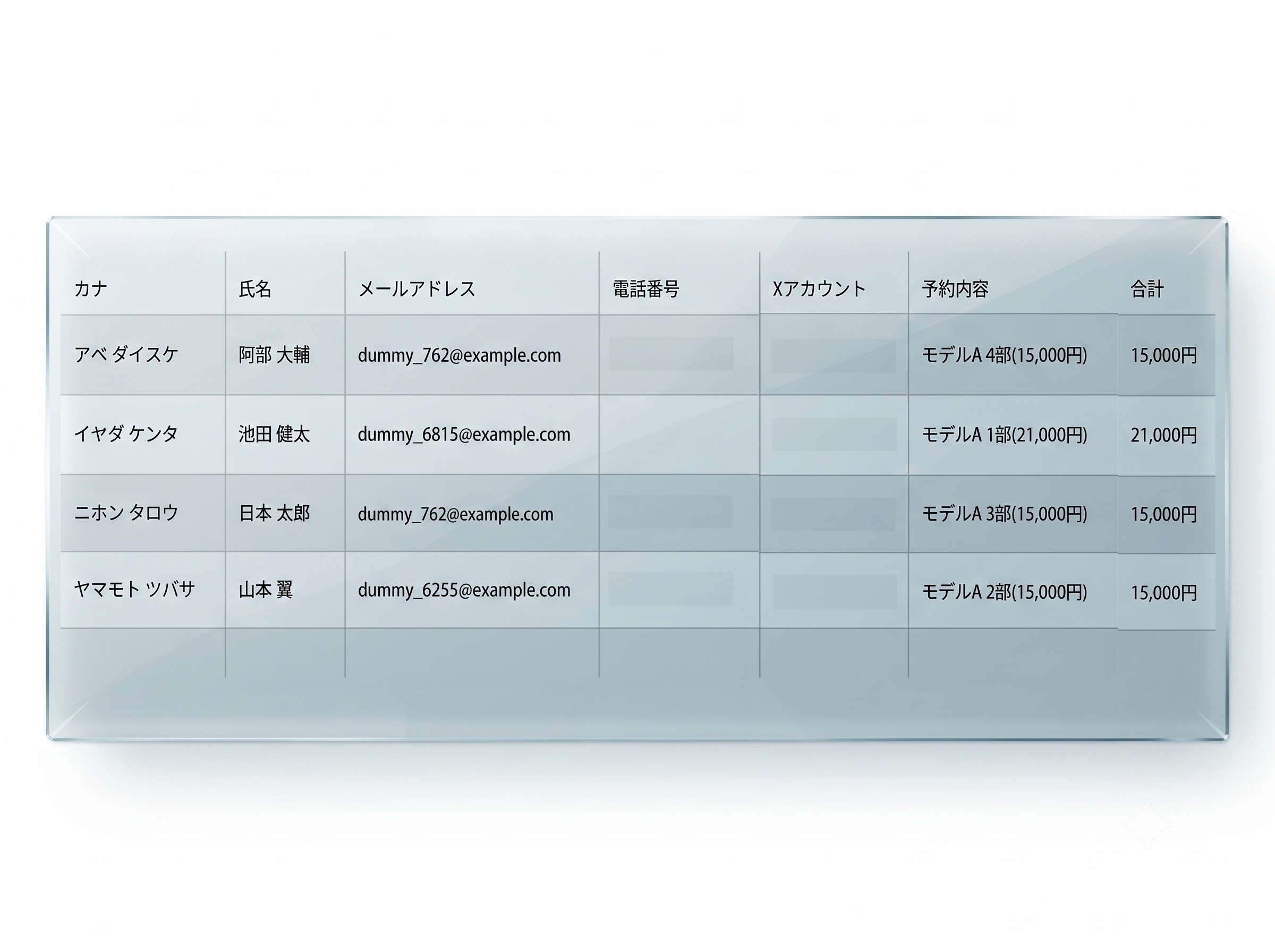
Task: Select the ニホン タロウ kana cell
Action: (x=143, y=513)
